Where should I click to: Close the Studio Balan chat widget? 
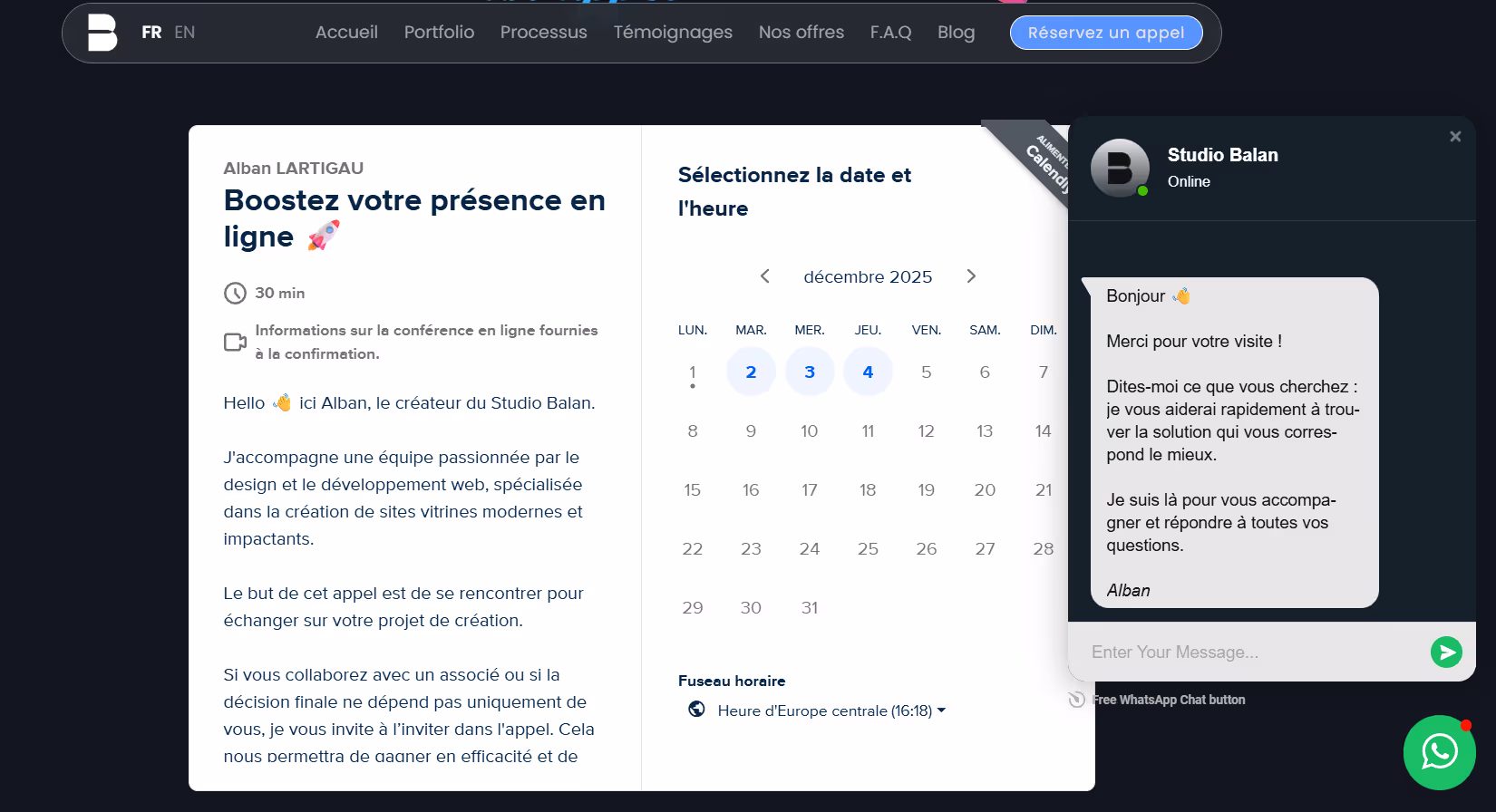pos(1455,137)
